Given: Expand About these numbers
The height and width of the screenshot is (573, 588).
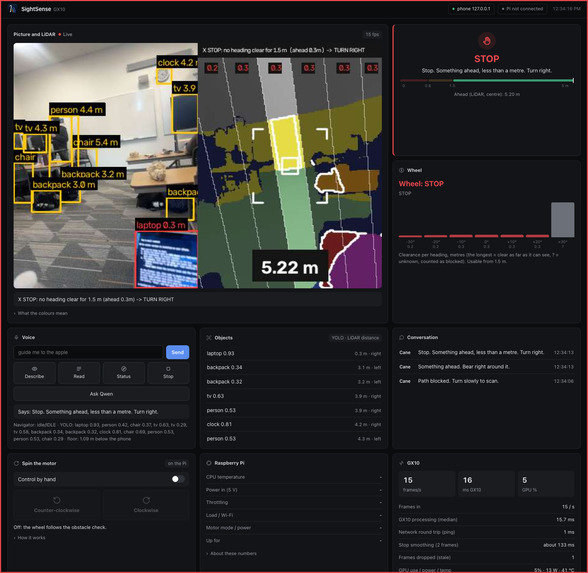Looking at the screenshot, I should tap(231, 553).
